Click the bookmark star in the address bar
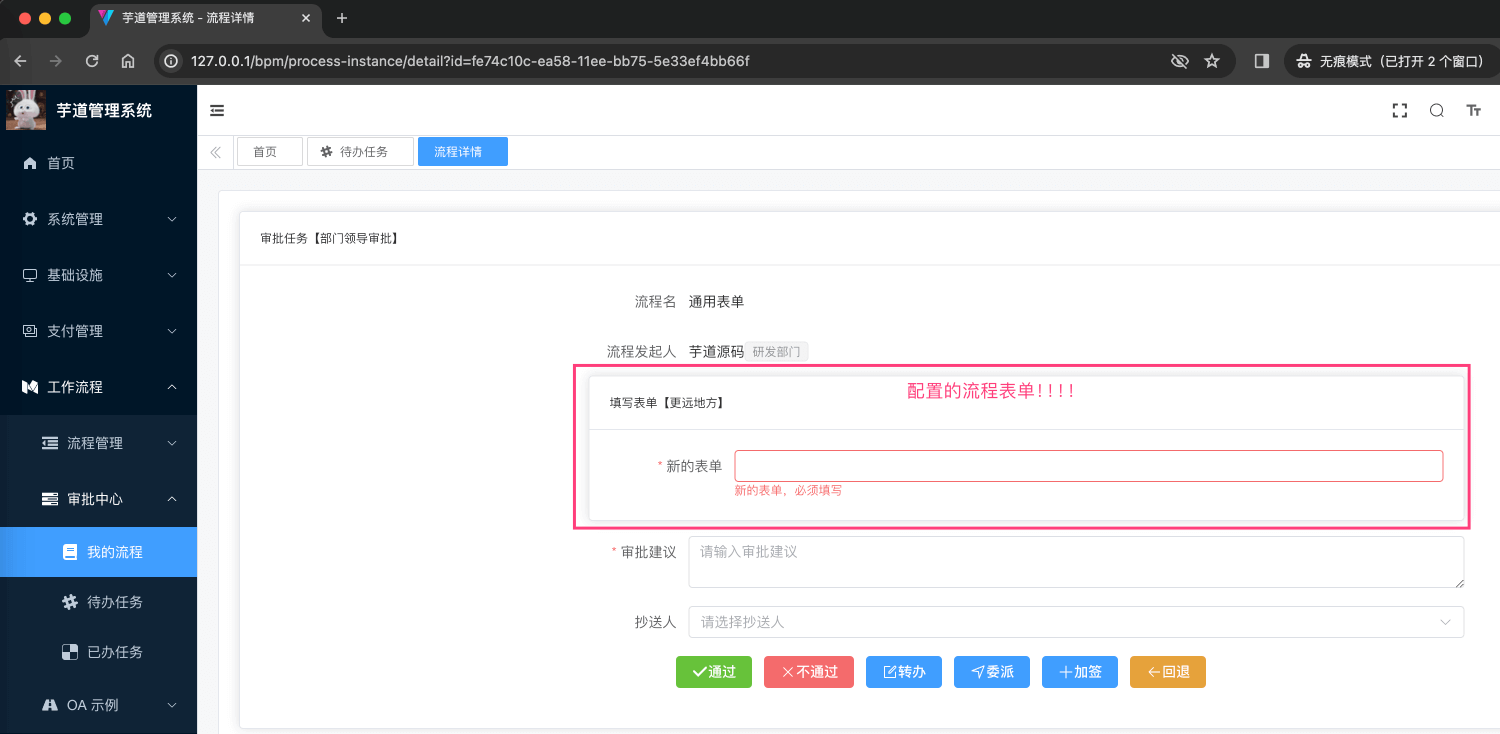 [x=1212, y=60]
